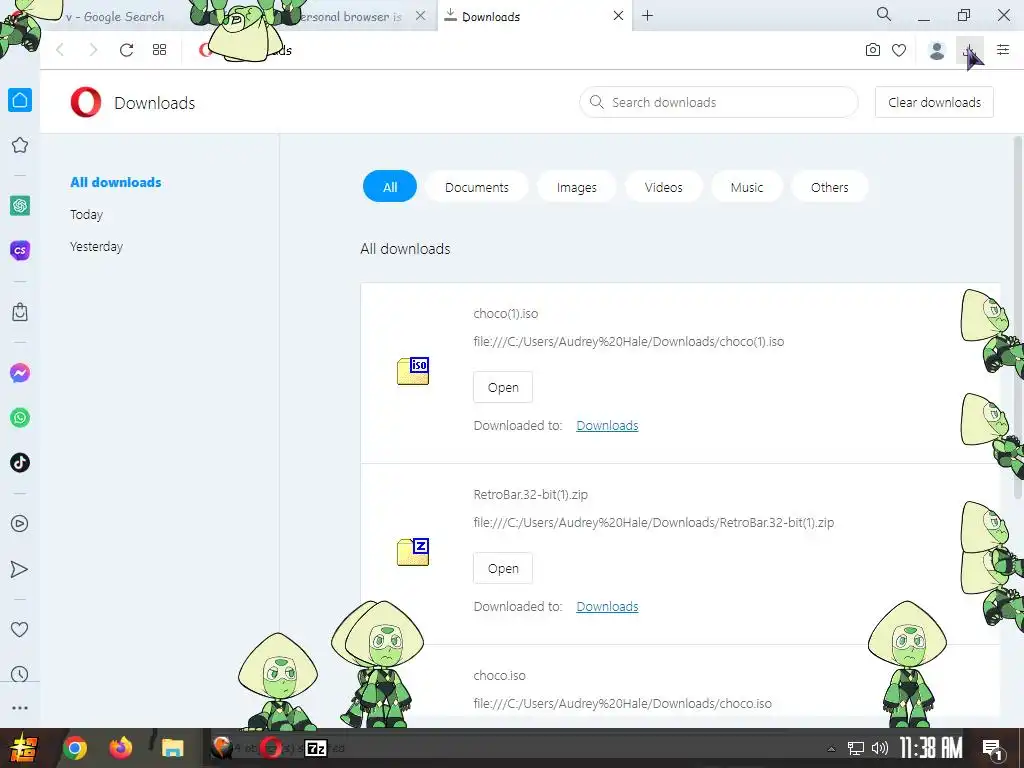Viewport: 1024px width, 768px height.
Task: Close the 'personal browser' tab
Action: [x=421, y=16]
